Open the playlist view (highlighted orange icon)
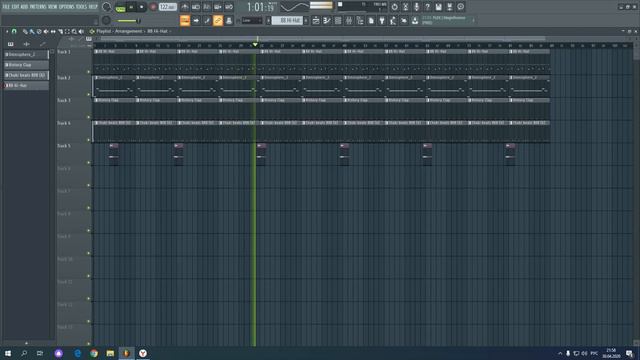Viewport: 640px width, 360px height. coord(185,20)
